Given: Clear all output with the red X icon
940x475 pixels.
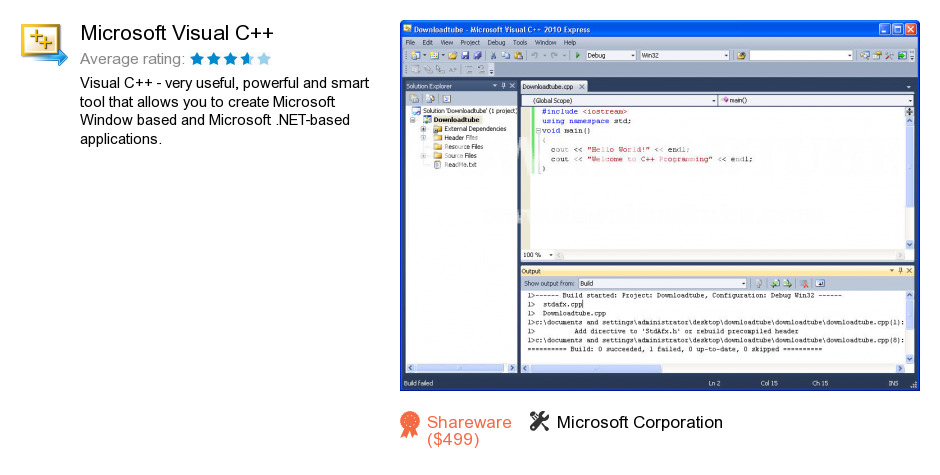Looking at the screenshot, I should click(805, 284).
